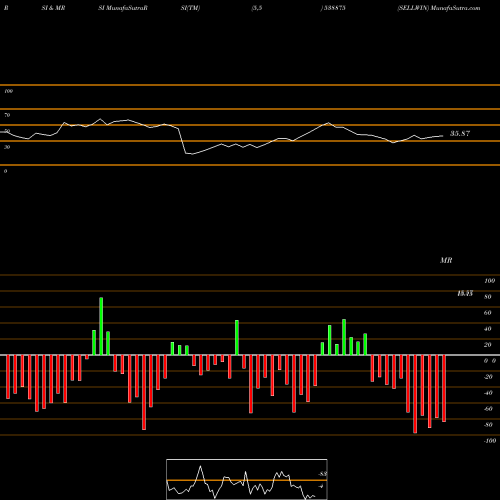Click the '18.33' value near MR panel
The height and width of the screenshot is (500, 500).
[465, 293]
